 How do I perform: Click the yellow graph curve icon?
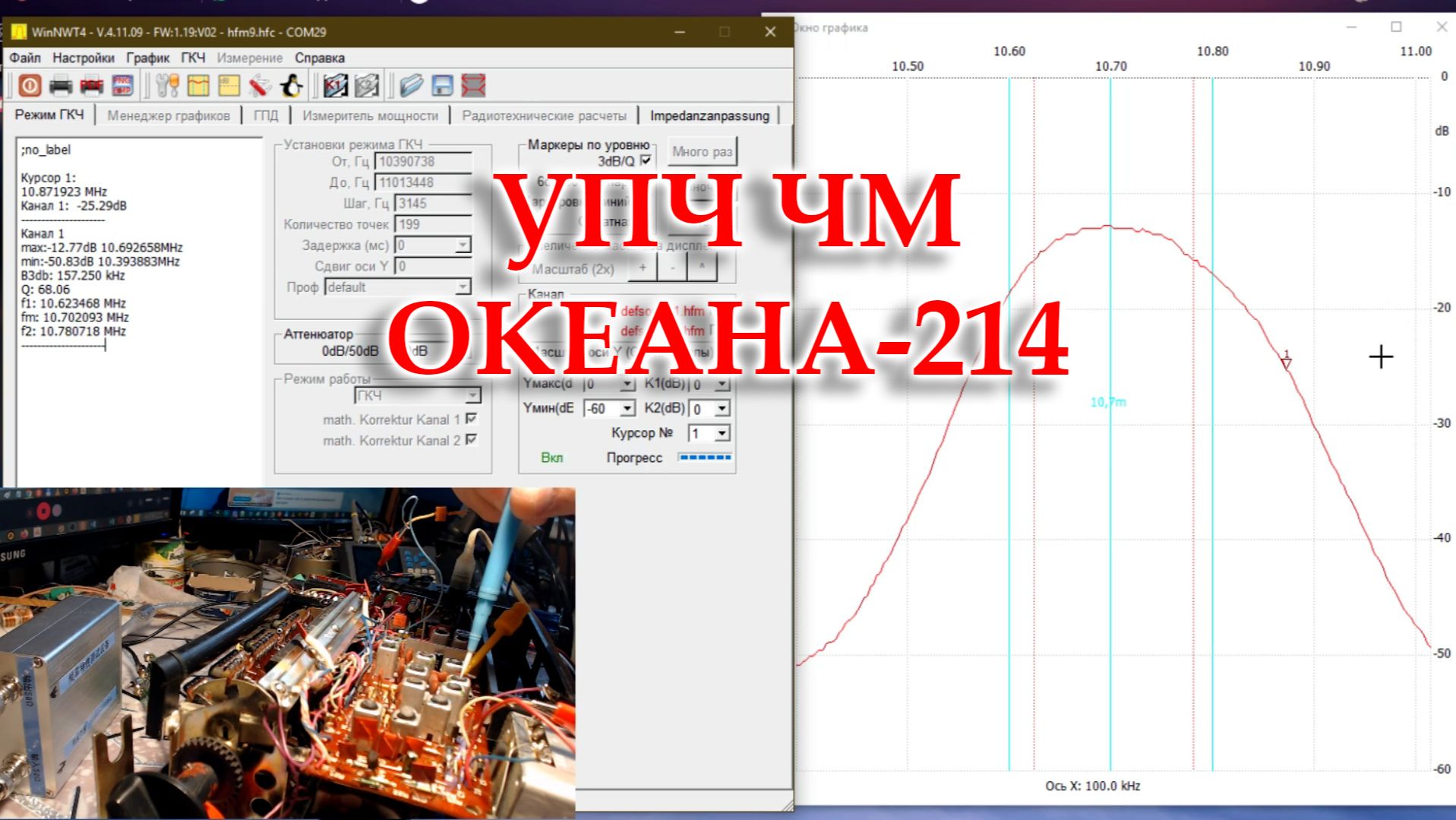[198, 85]
